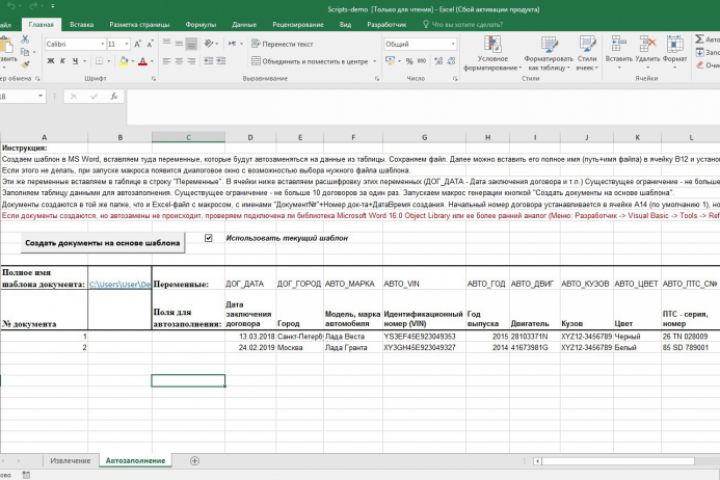The height and width of the screenshot is (480, 720).
Task: Click the Copy icon in clipboard group
Action: tap(25, 52)
